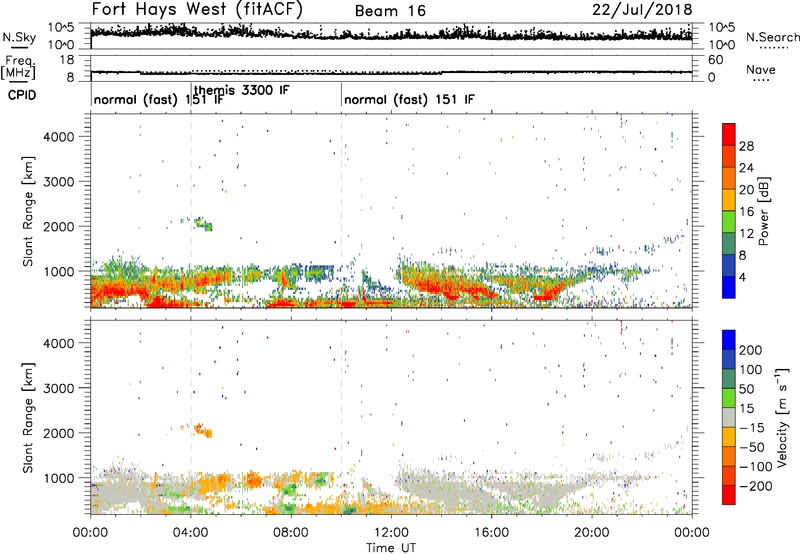This screenshot has height=554, width=800.
Task: Click the 'N.Search' legend label
Action: 773,37
